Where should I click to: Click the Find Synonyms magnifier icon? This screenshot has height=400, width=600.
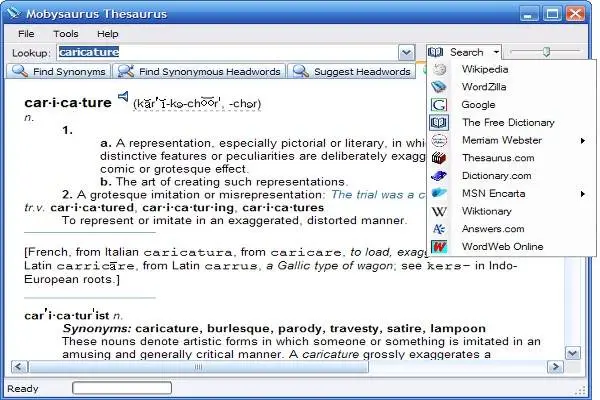click(x=20, y=71)
